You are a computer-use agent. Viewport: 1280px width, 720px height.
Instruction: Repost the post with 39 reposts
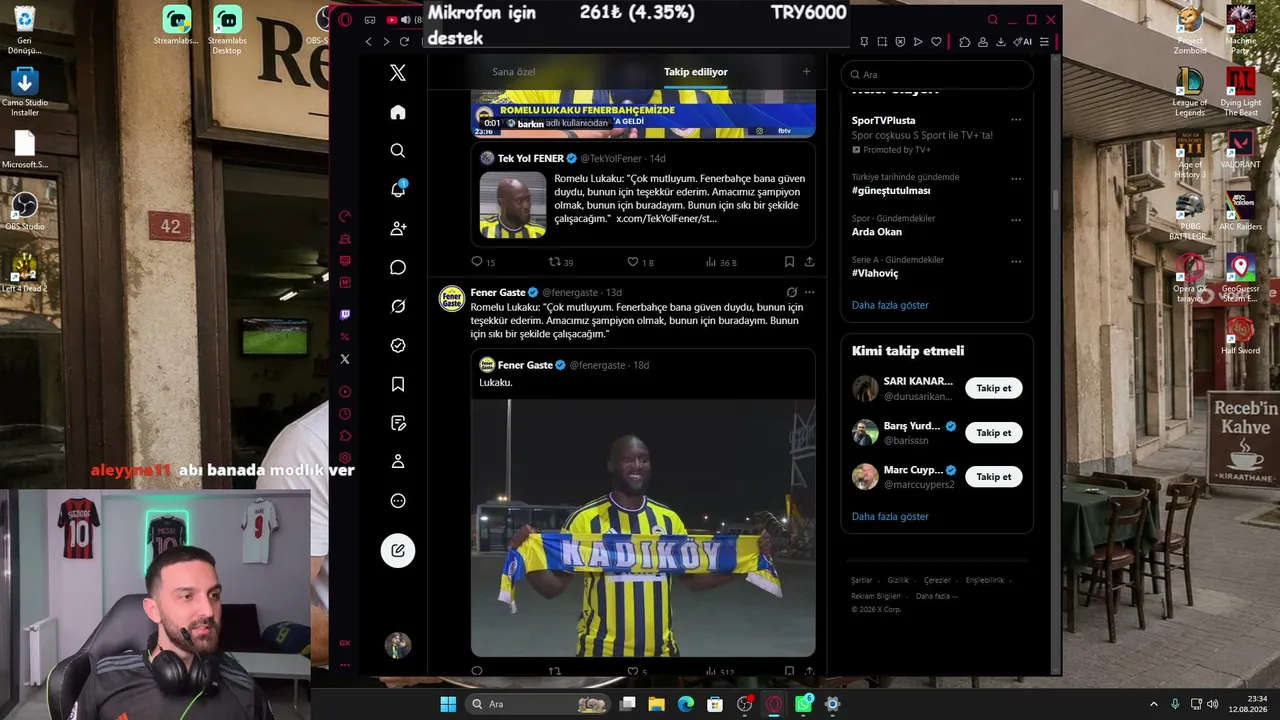555,262
